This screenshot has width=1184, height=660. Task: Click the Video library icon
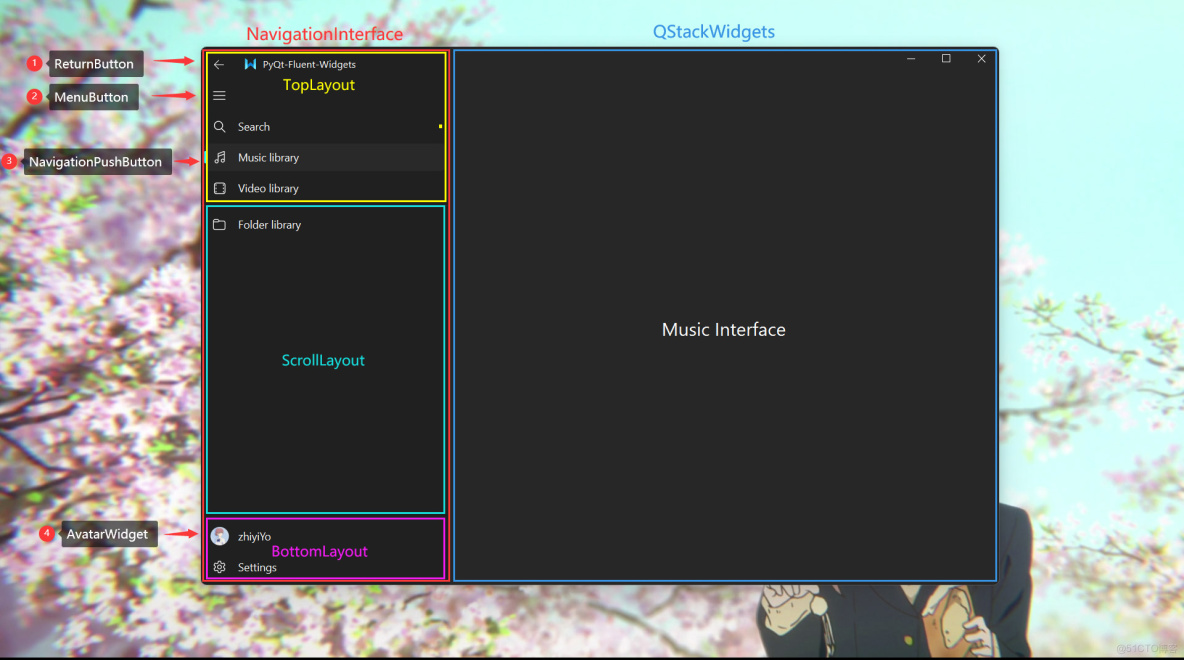click(219, 188)
